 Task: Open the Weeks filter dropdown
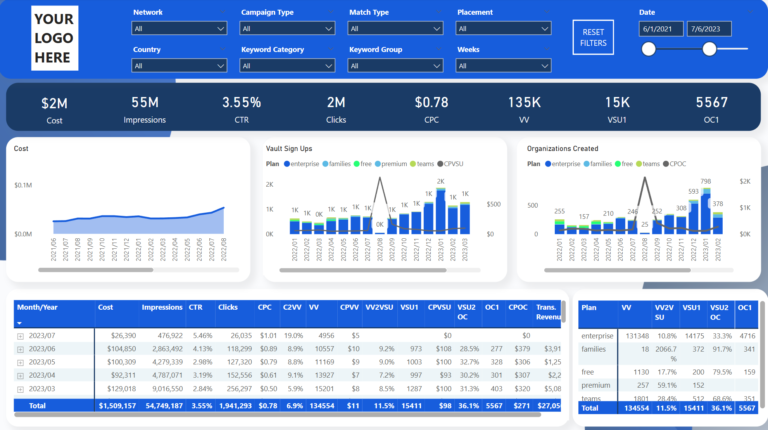[503, 66]
